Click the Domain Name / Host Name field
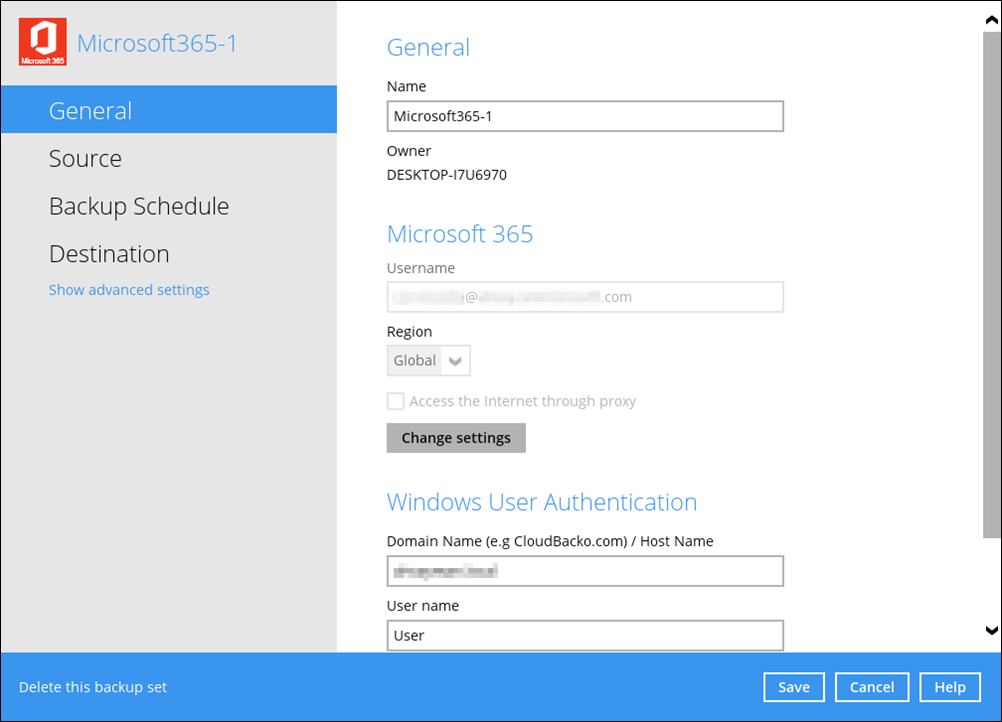This screenshot has height=722, width=1002. coord(584,571)
